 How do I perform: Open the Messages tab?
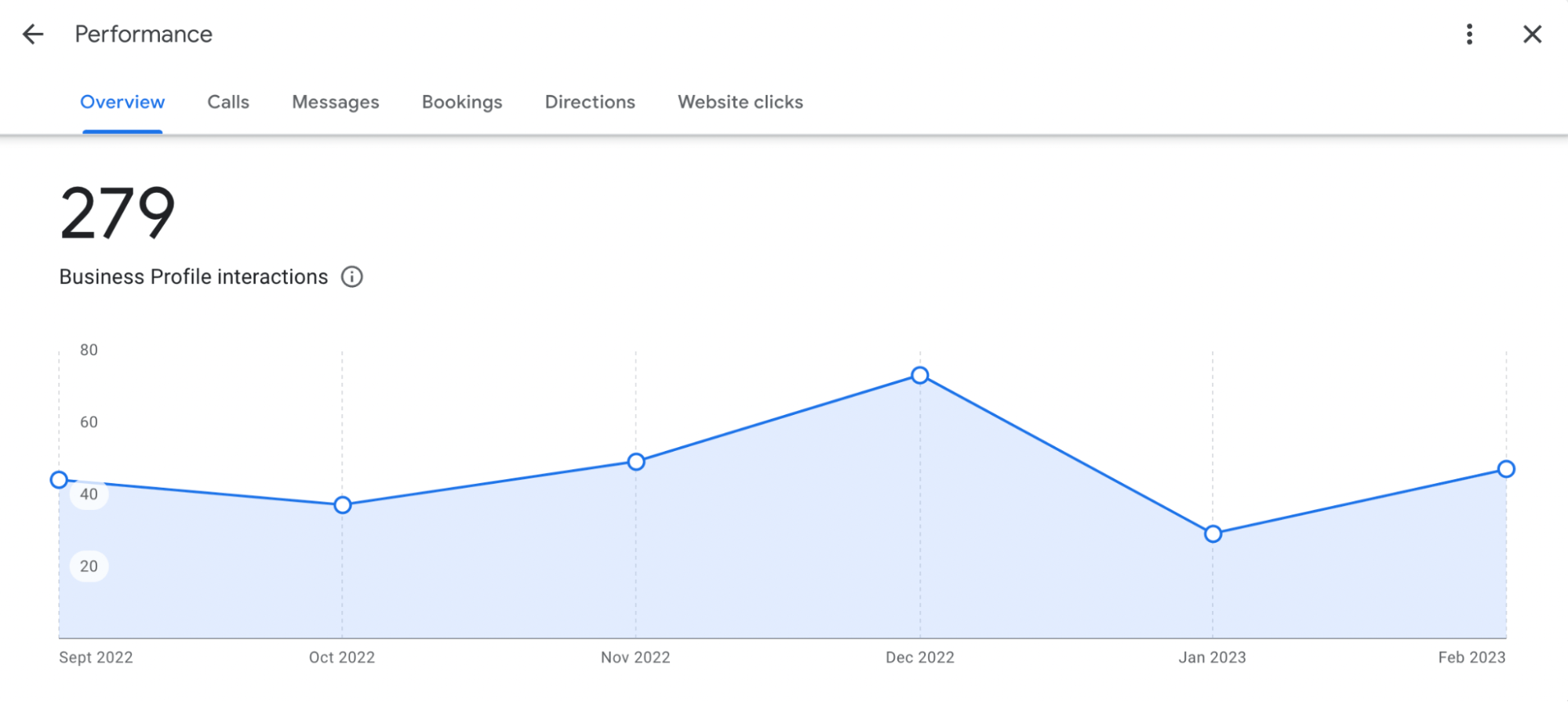pos(335,102)
